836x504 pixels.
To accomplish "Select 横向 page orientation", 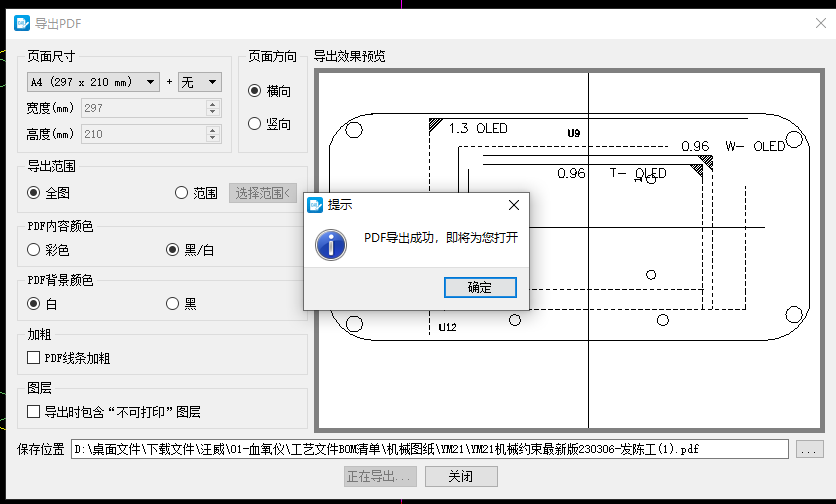I will point(269,91).
